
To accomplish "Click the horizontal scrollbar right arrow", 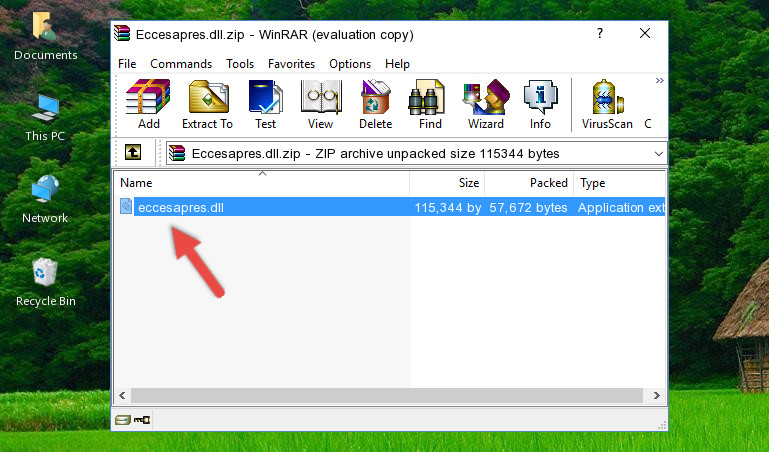I will [657, 396].
